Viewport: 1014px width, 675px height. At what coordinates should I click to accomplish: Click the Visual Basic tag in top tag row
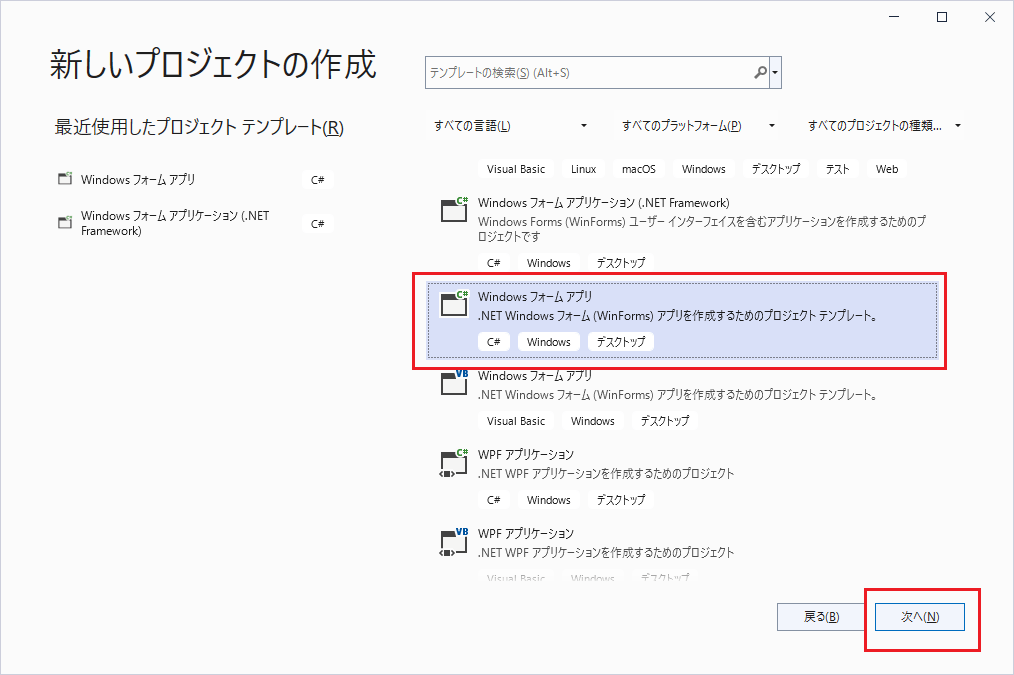coord(515,169)
